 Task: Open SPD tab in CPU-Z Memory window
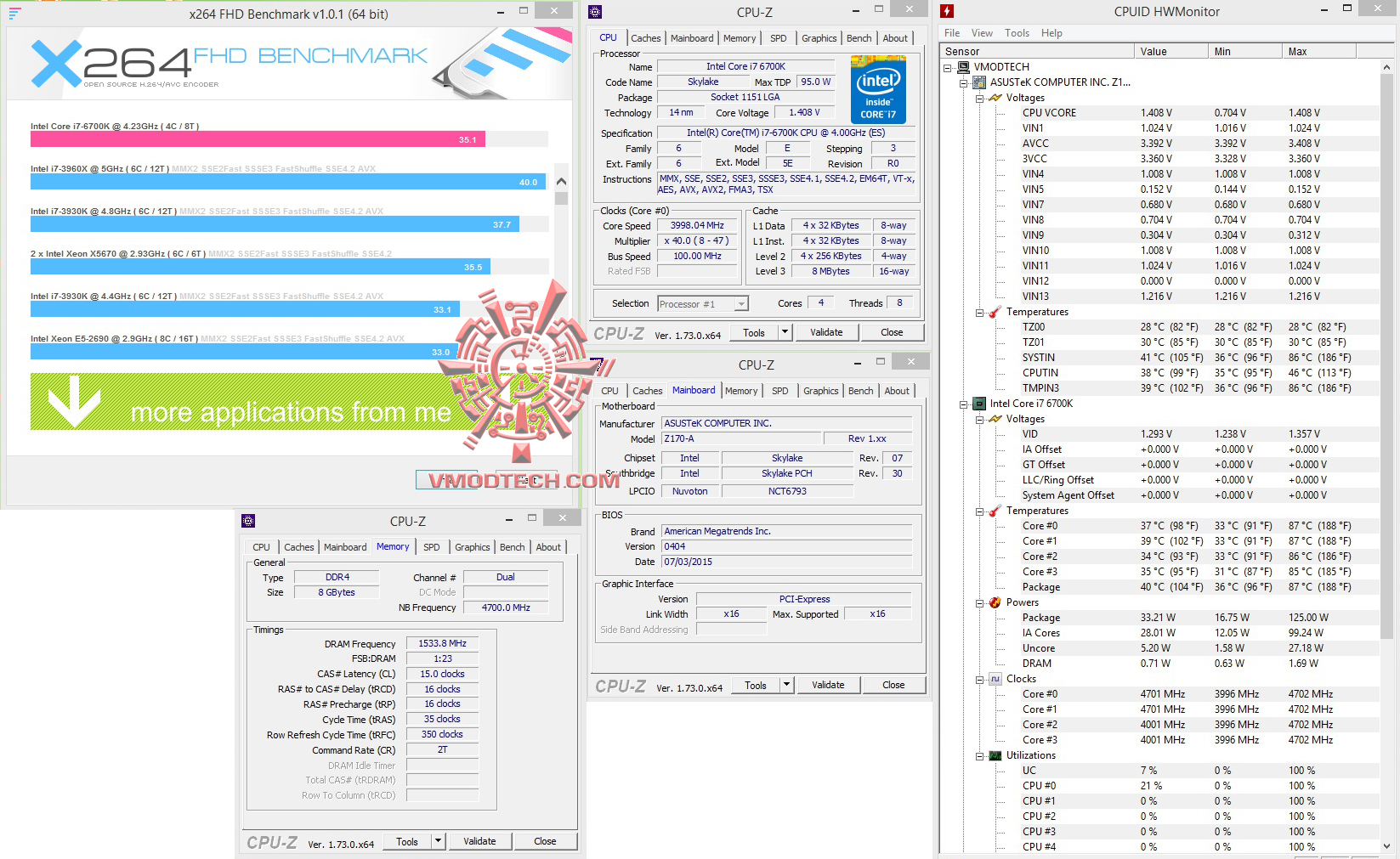pyautogui.click(x=432, y=547)
